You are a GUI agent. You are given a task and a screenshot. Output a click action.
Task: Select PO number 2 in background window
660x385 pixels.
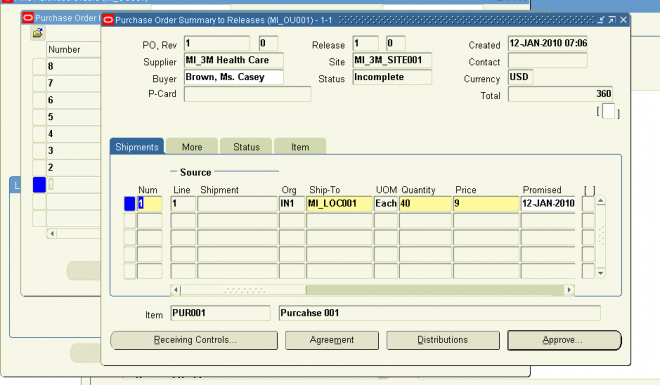click(x=73, y=167)
